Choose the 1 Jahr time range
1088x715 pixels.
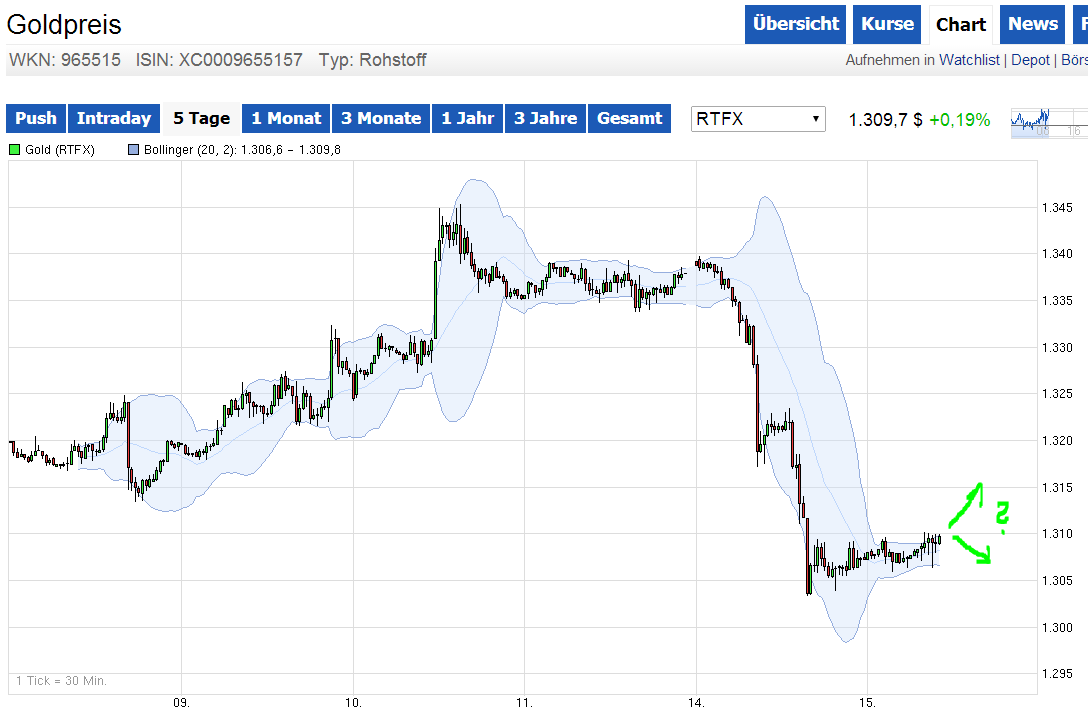[468, 118]
